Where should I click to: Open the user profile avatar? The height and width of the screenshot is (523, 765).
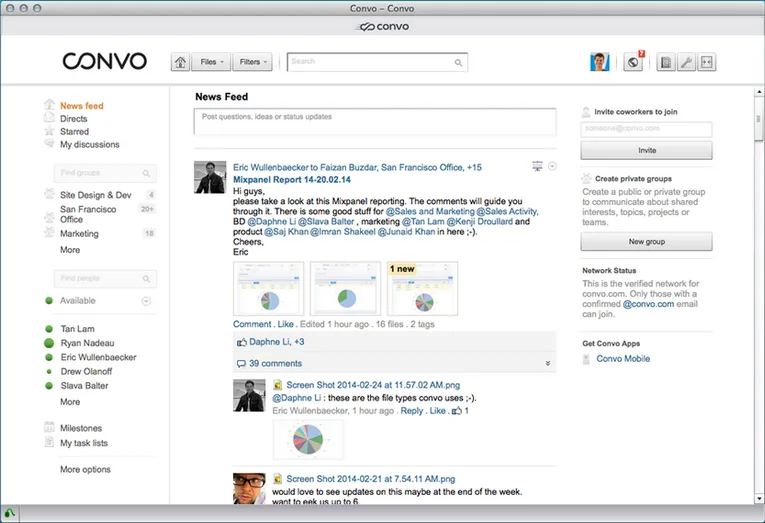(600, 62)
